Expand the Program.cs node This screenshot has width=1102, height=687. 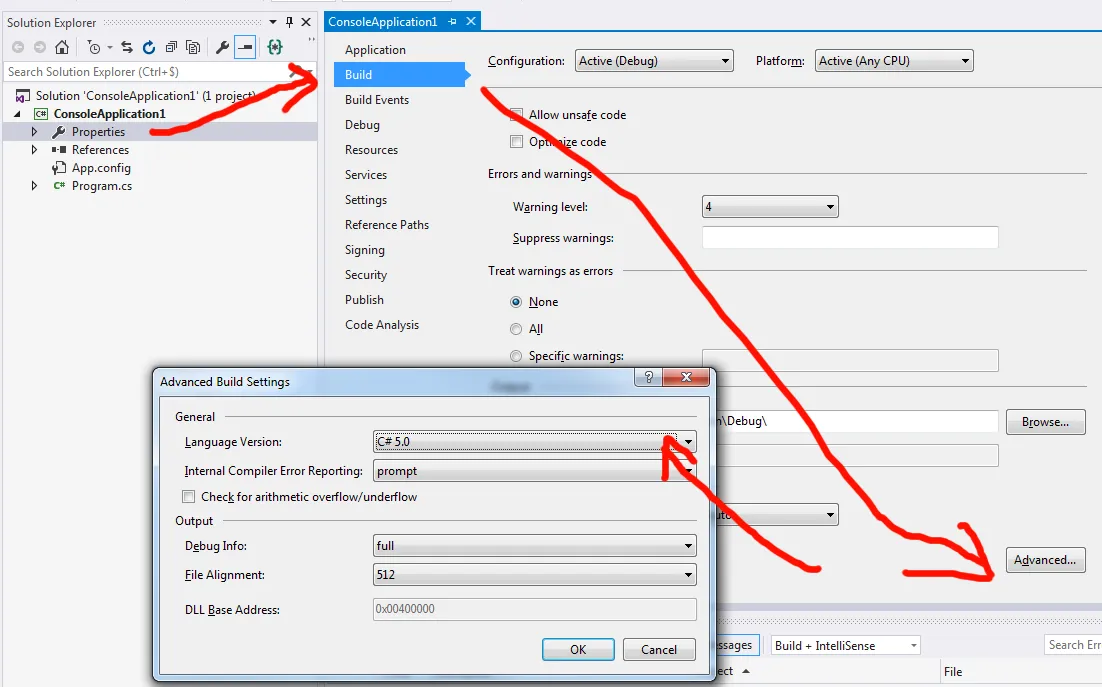pos(34,185)
